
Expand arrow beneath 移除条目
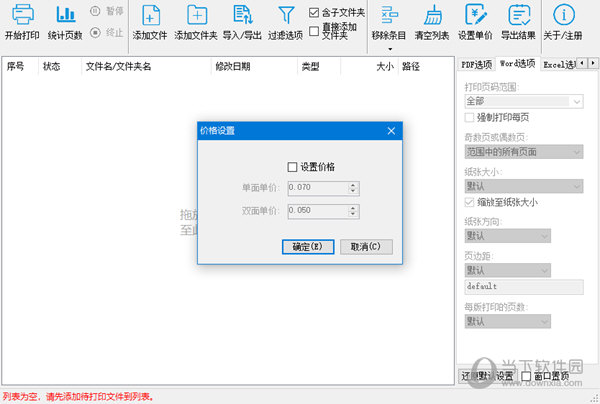tap(390, 49)
